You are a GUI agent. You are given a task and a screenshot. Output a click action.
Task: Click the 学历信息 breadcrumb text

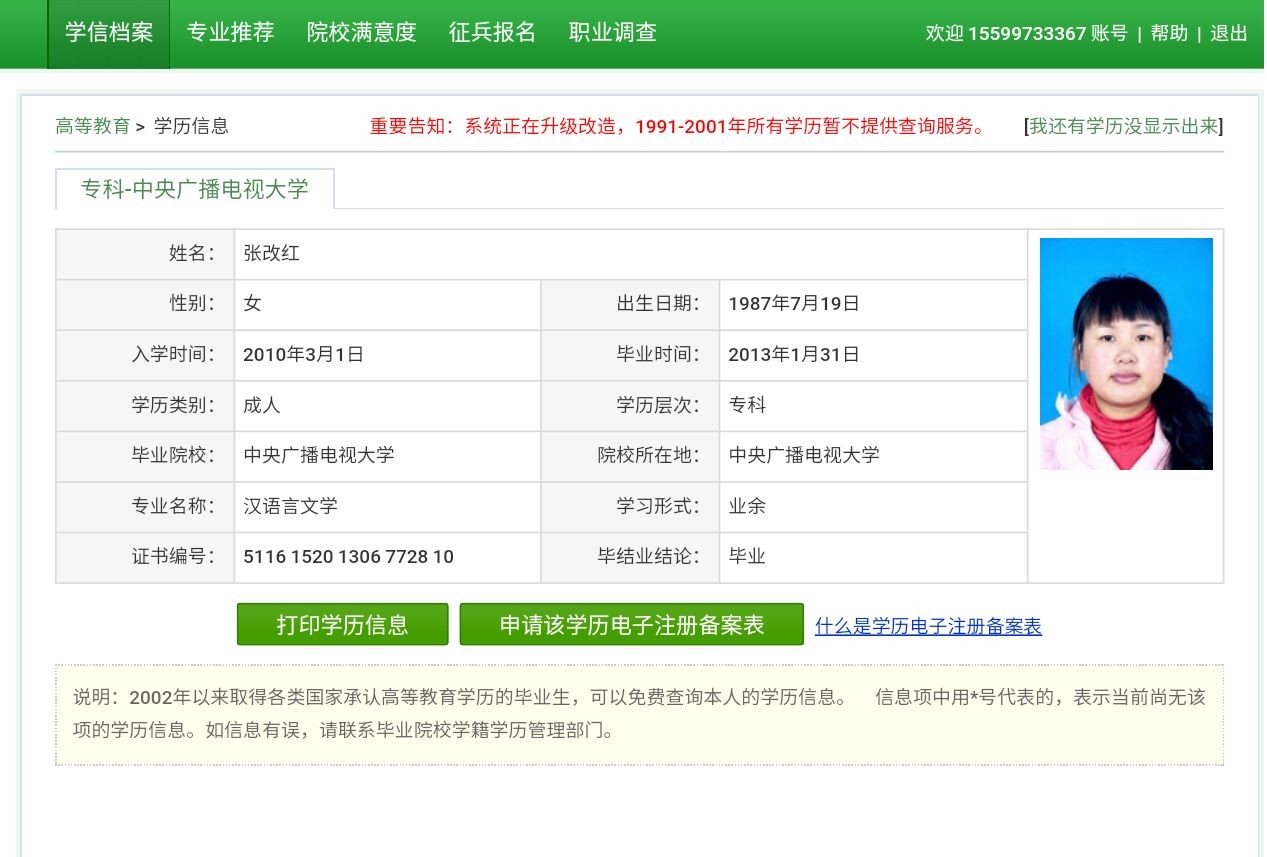click(x=191, y=126)
